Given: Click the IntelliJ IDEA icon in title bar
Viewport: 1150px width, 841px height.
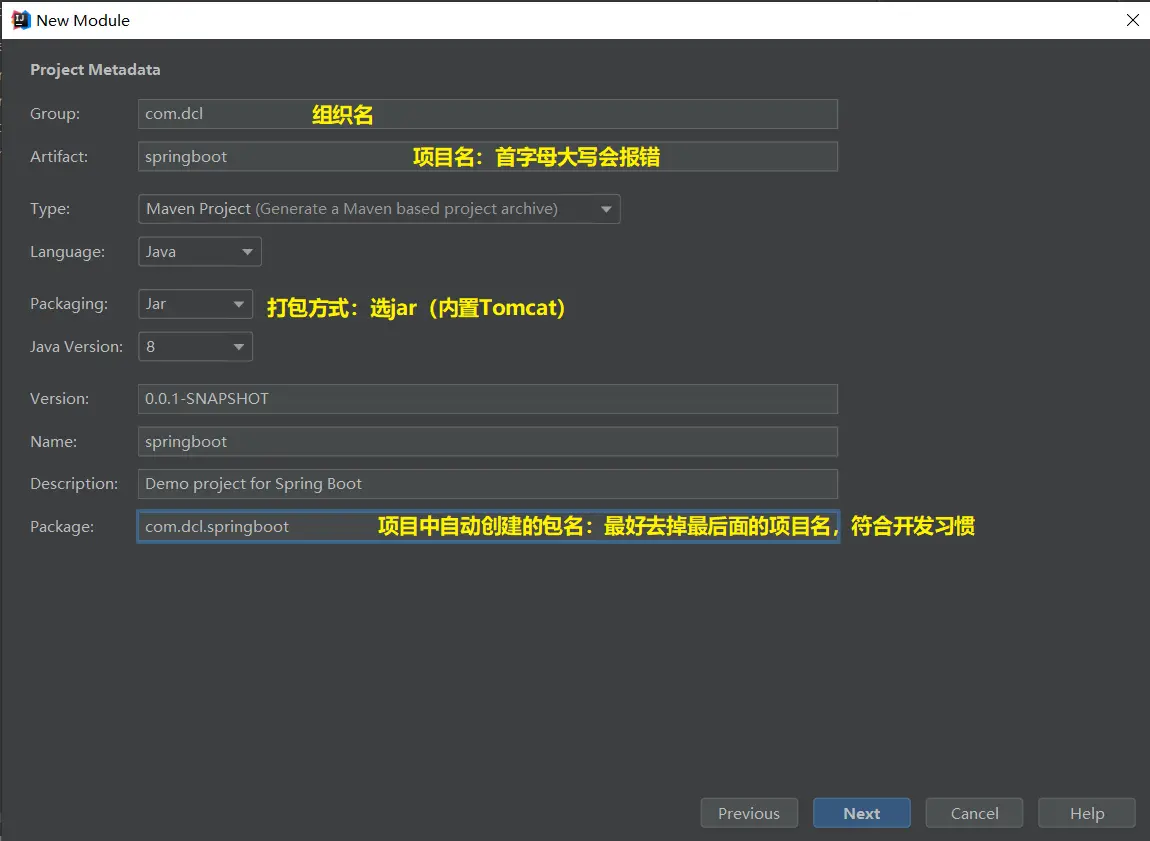Looking at the screenshot, I should click(21, 20).
